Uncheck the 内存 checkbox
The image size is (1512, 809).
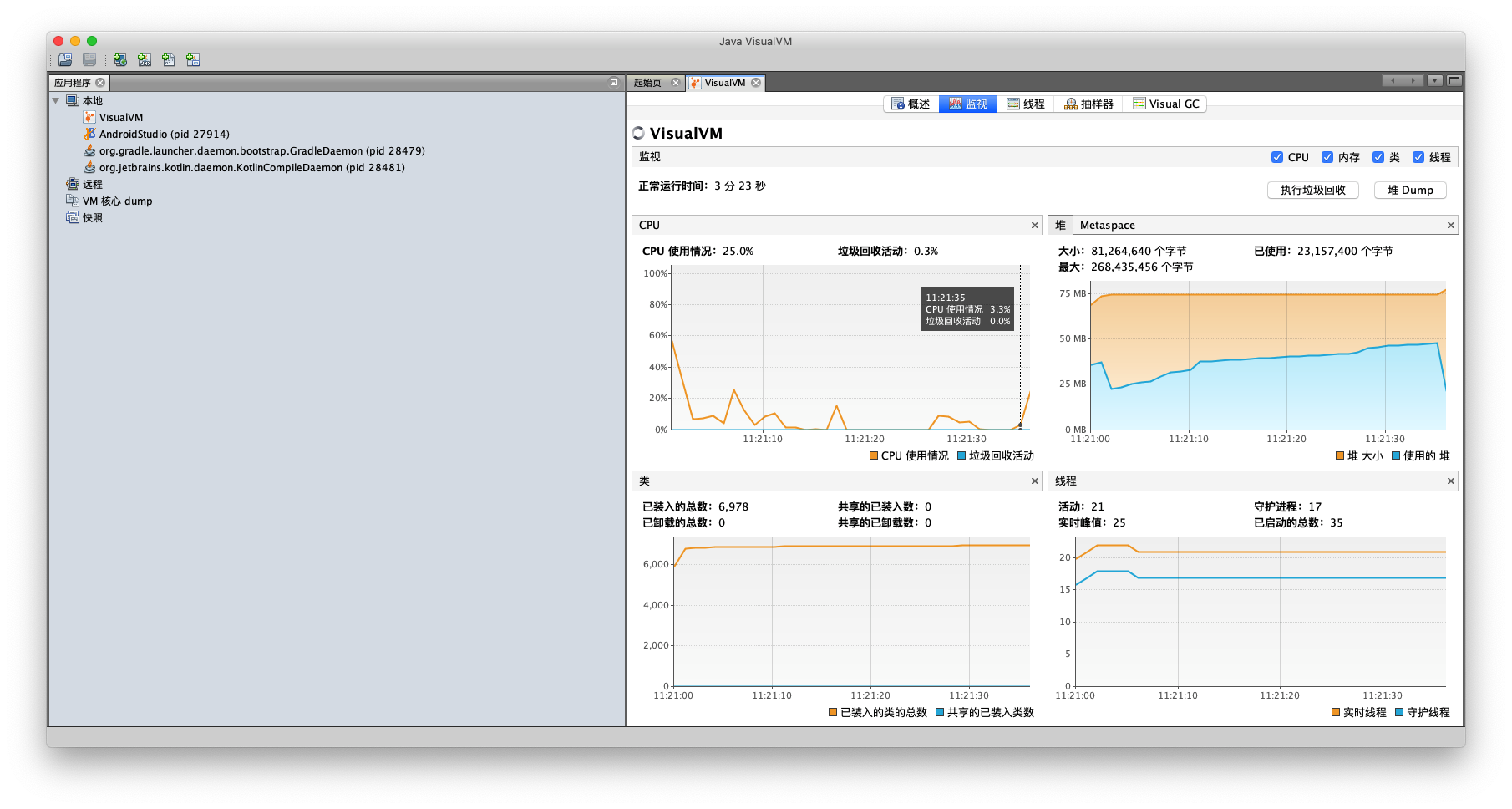1327,157
